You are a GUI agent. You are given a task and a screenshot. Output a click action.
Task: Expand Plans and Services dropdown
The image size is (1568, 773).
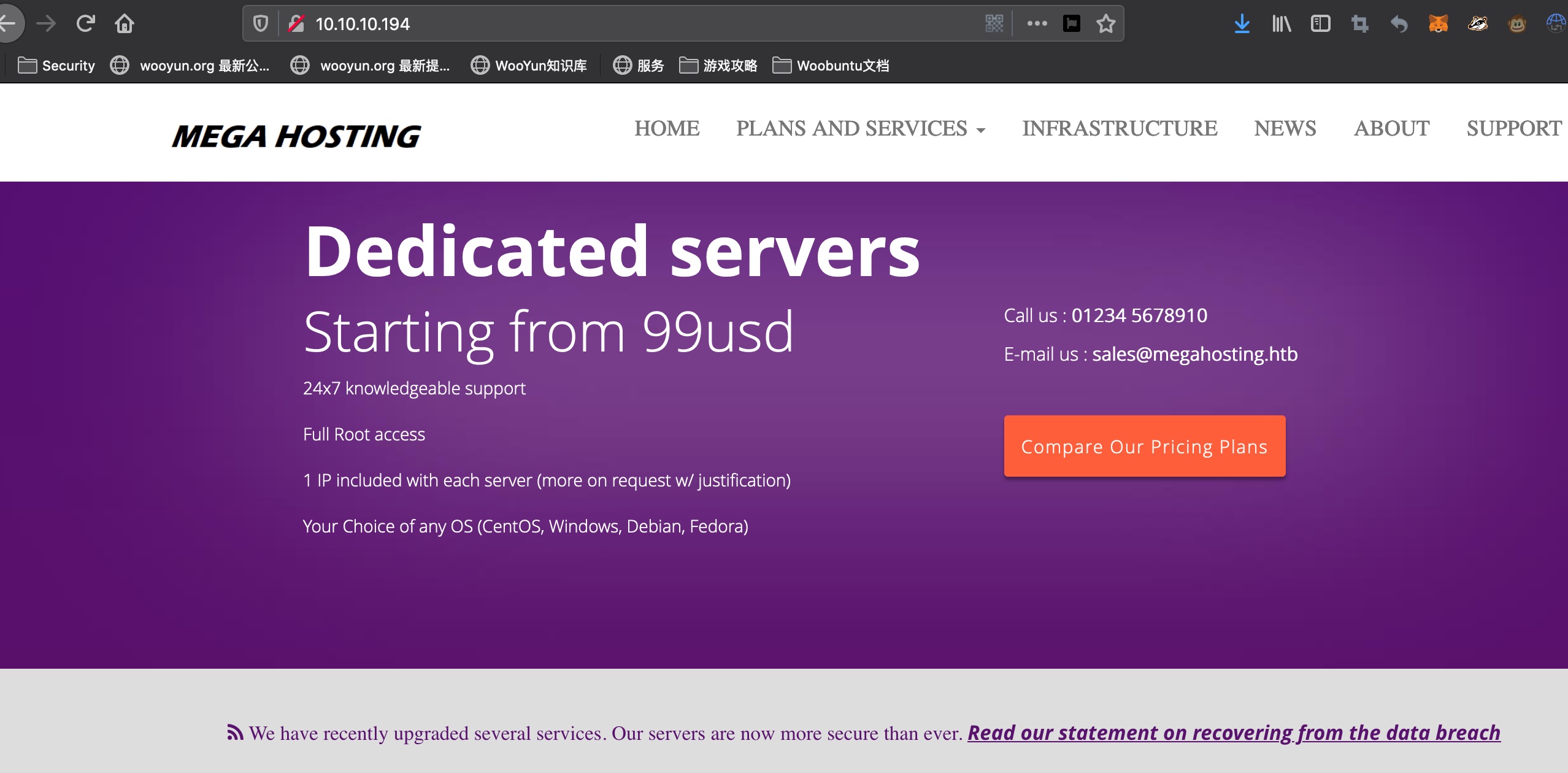(860, 129)
